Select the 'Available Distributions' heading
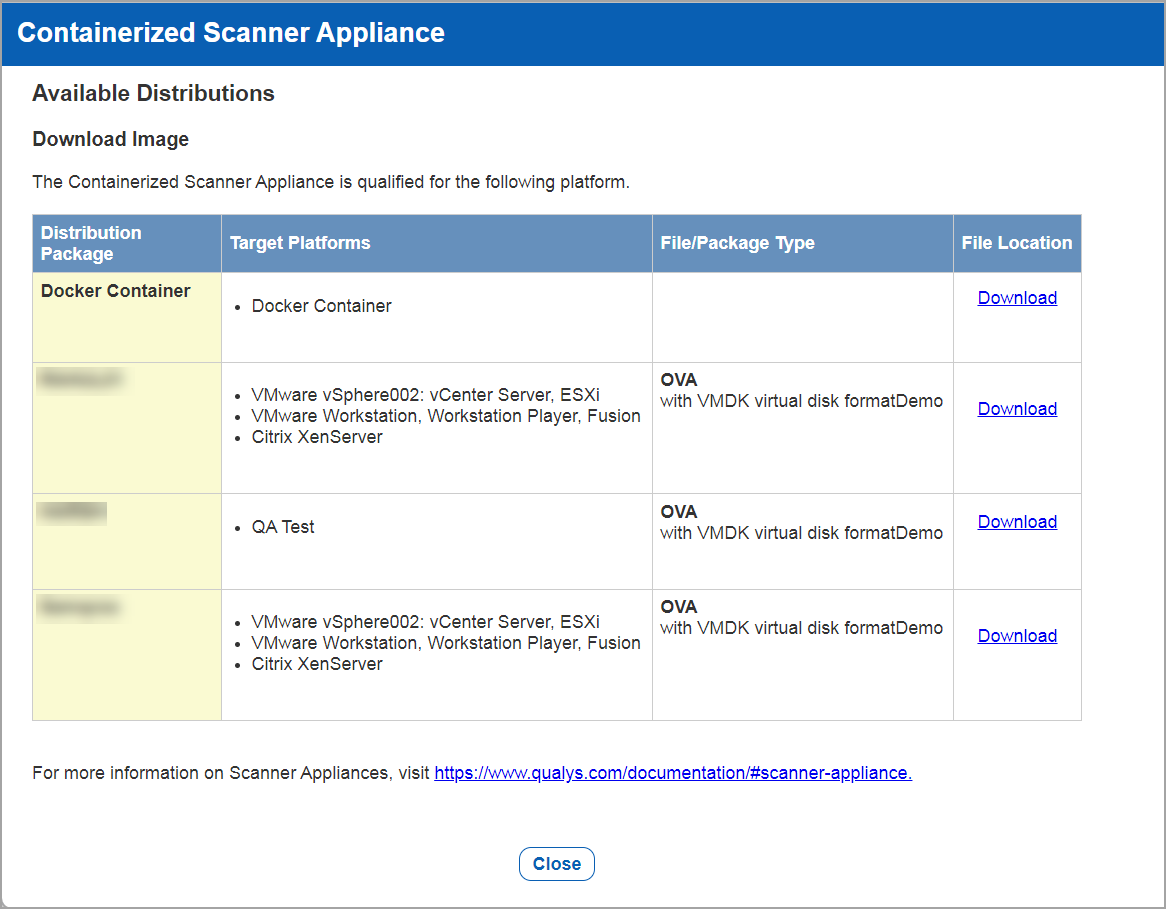Viewport: 1166px width, 909px height. pyautogui.click(x=153, y=93)
